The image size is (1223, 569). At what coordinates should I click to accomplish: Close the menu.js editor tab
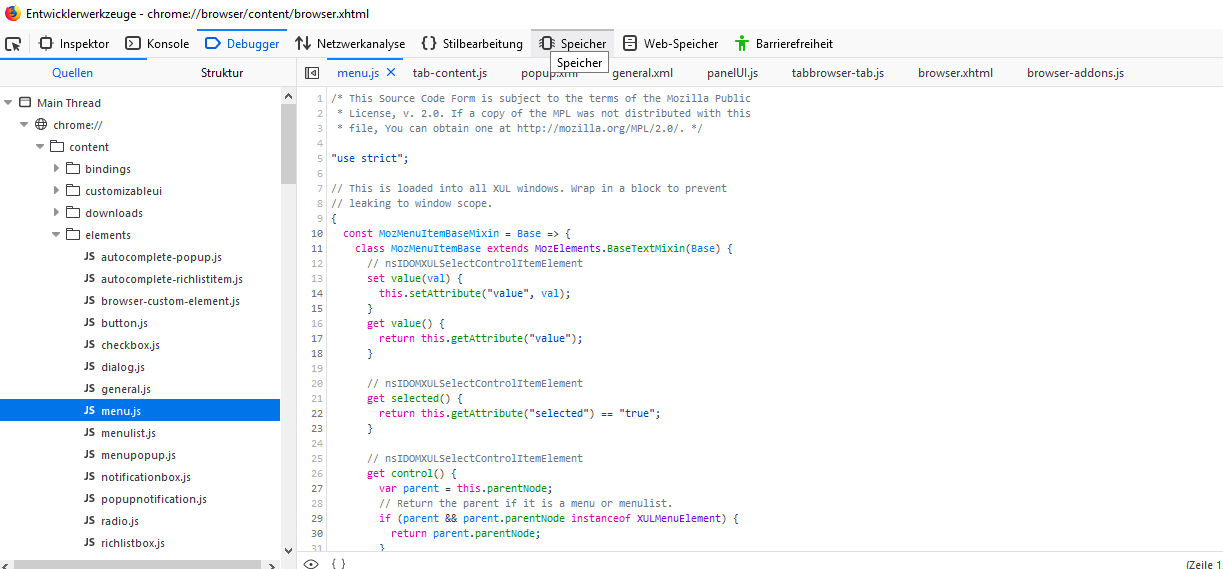pos(391,73)
